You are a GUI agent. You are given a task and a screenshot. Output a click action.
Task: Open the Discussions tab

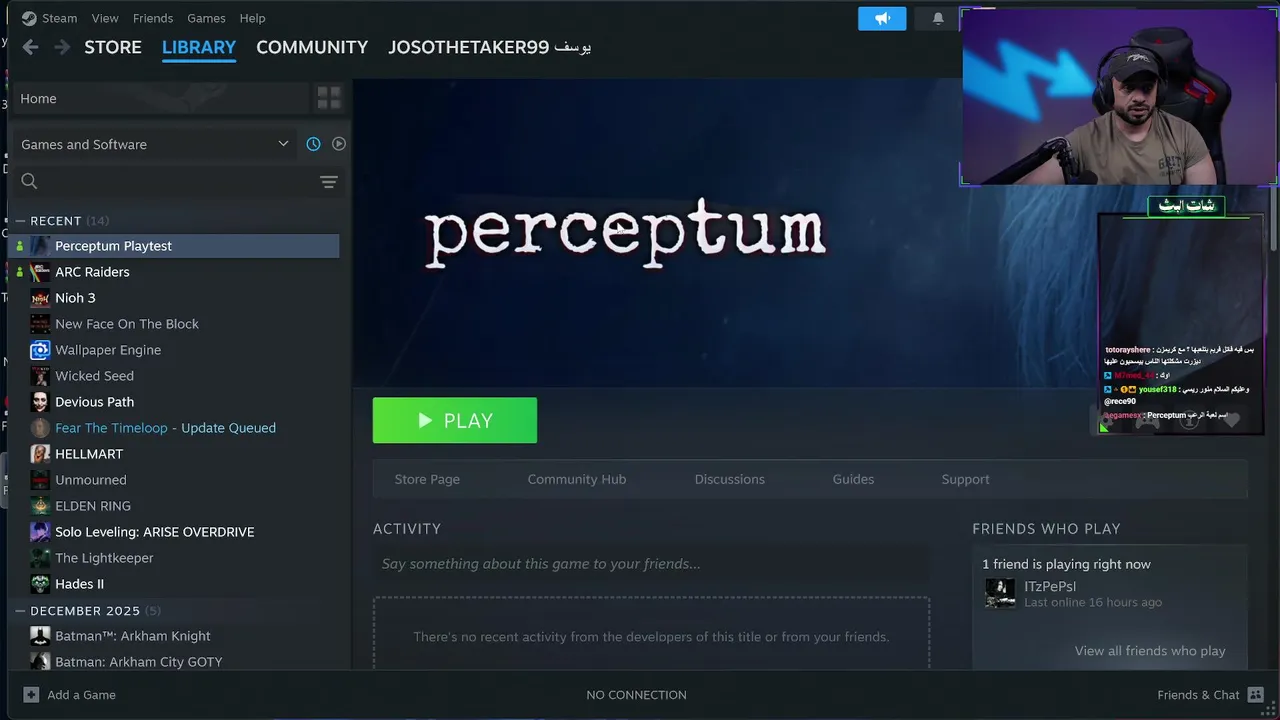pyautogui.click(x=730, y=479)
